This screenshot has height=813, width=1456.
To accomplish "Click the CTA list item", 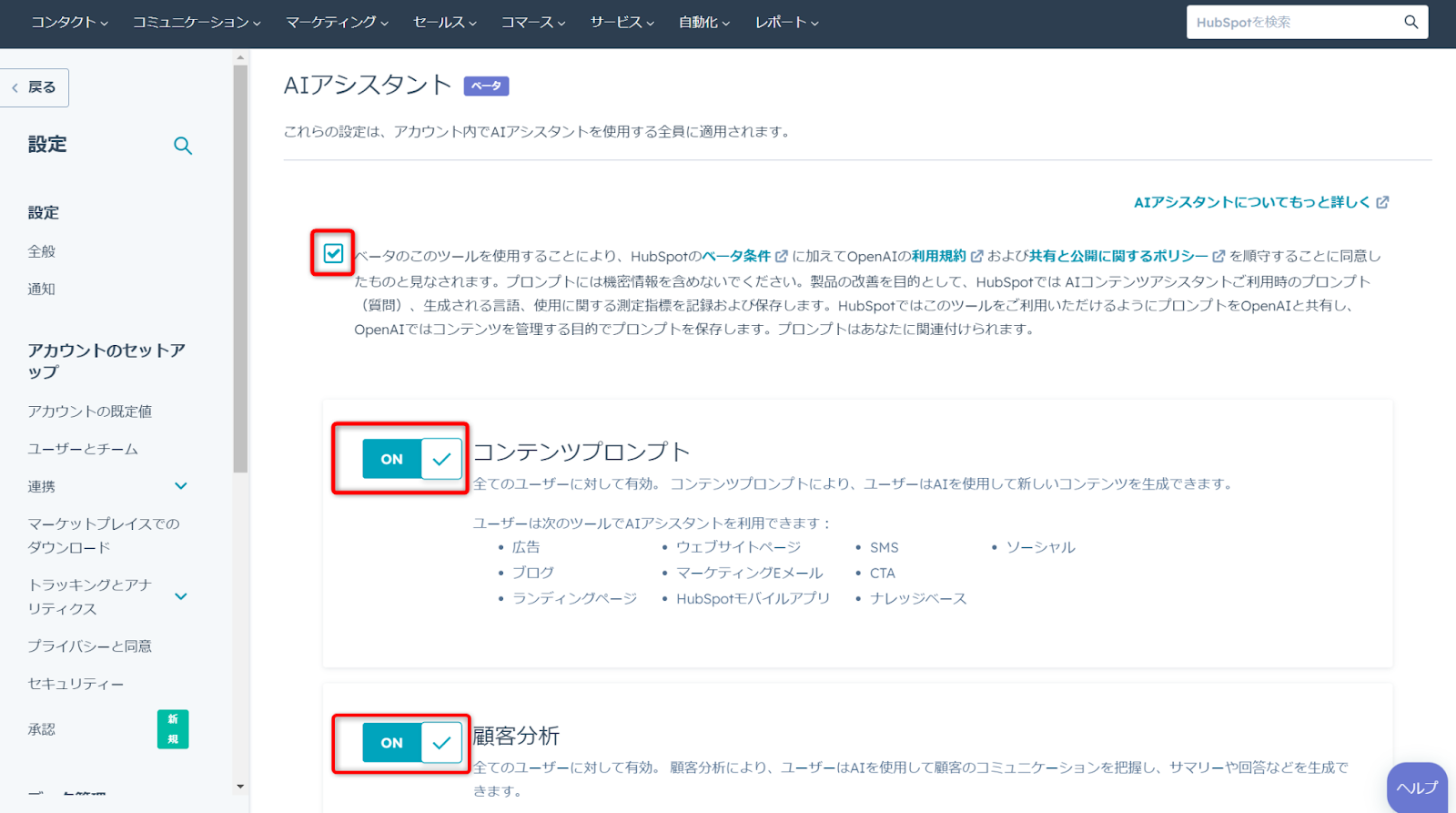I will pyautogui.click(x=883, y=573).
